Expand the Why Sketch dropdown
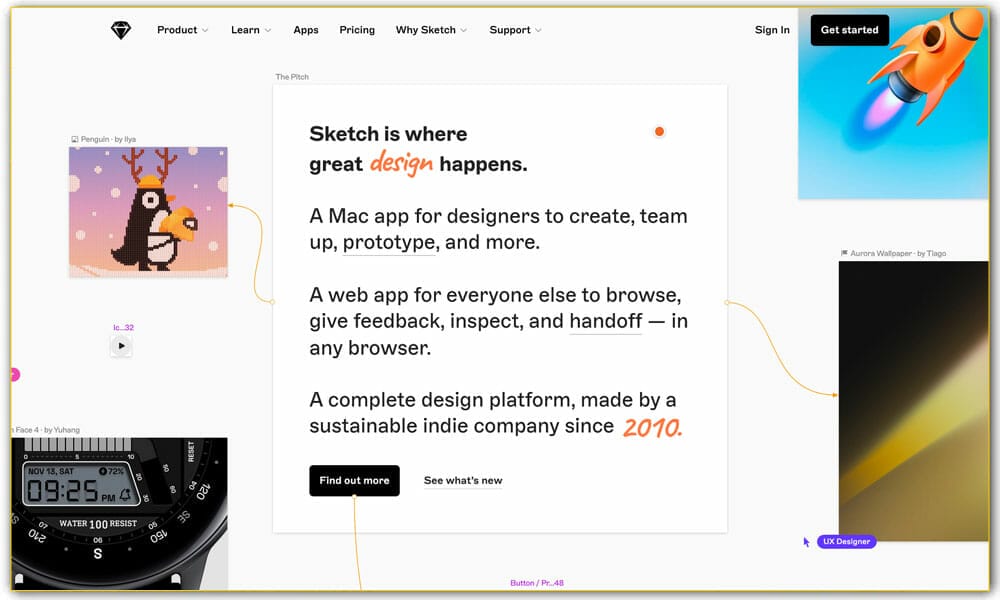This screenshot has width=1000, height=600. coord(431,30)
